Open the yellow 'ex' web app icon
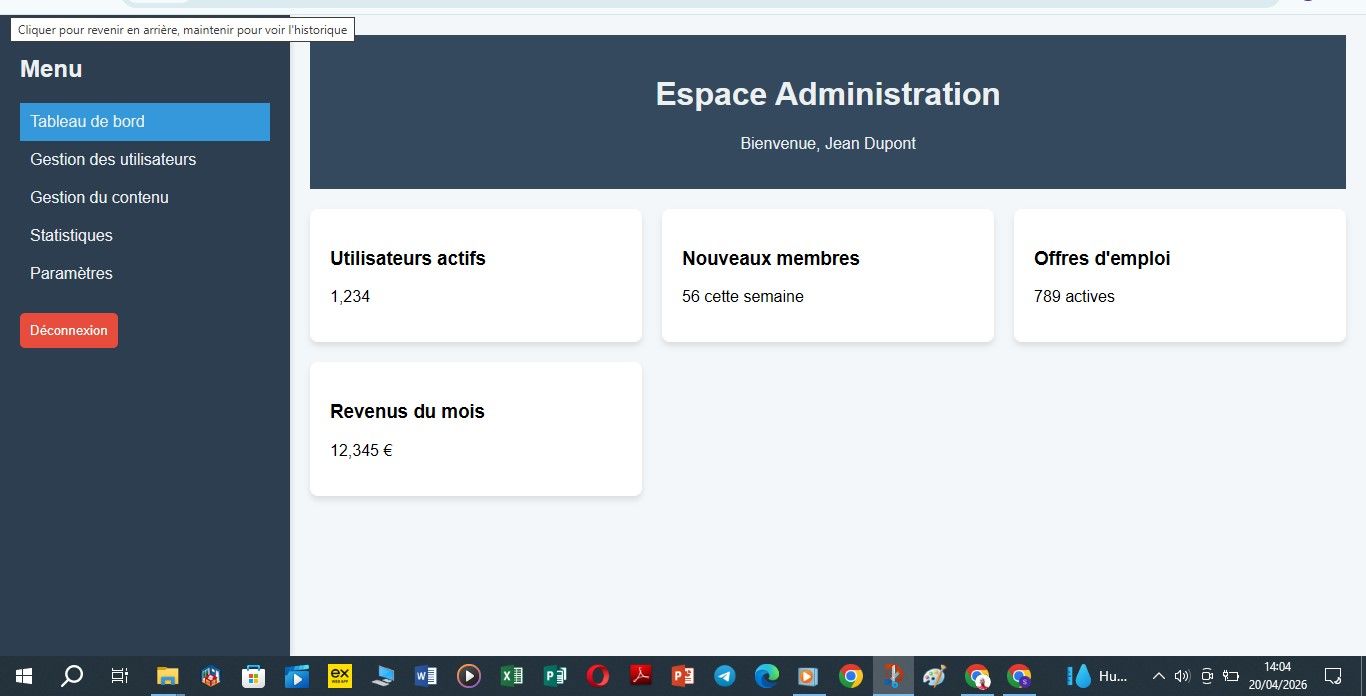The image size is (1366, 696). pos(339,676)
